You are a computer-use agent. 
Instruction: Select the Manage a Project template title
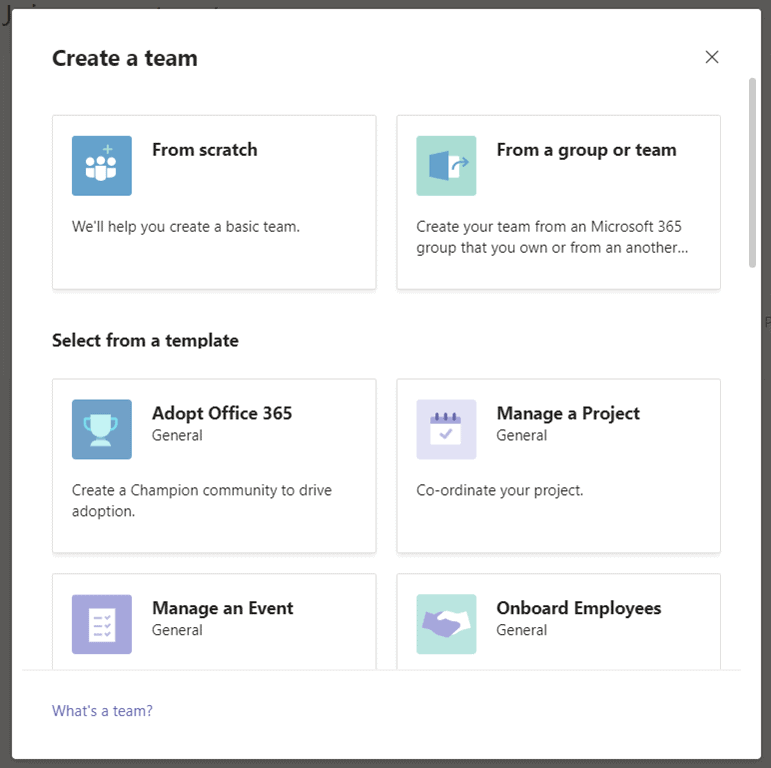(x=568, y=413)
